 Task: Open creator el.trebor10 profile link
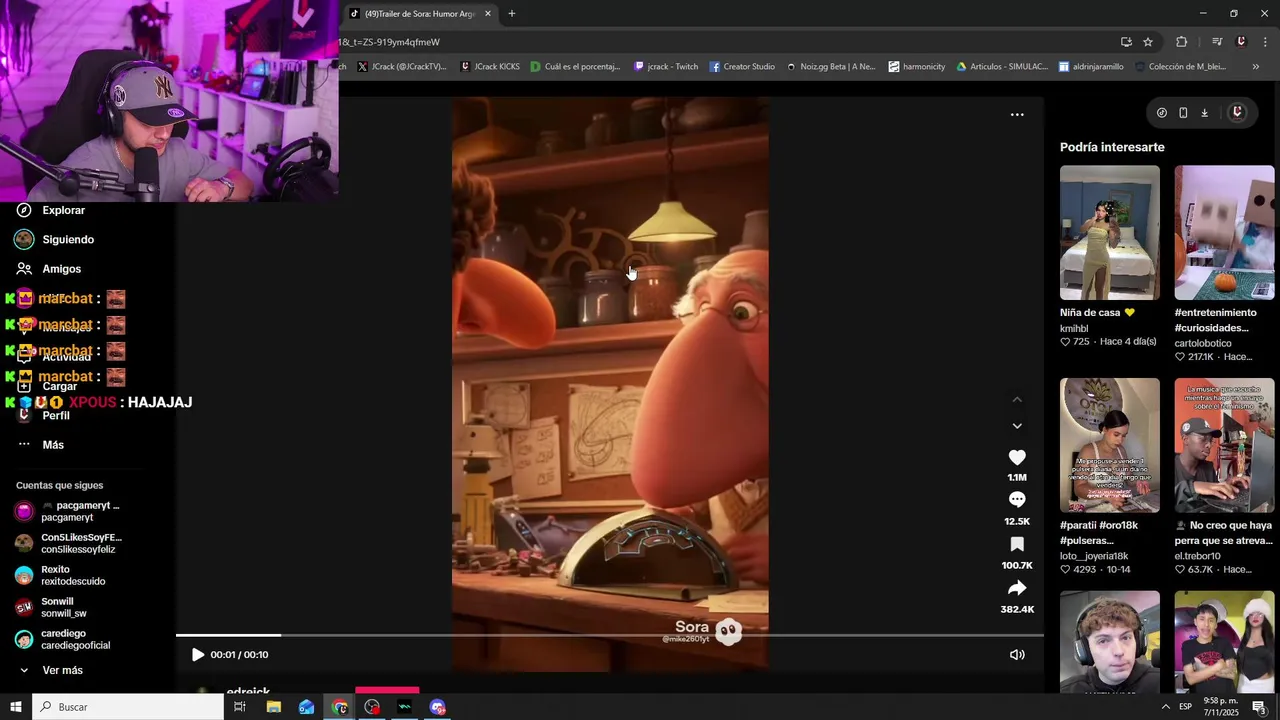click(1198, 556)
